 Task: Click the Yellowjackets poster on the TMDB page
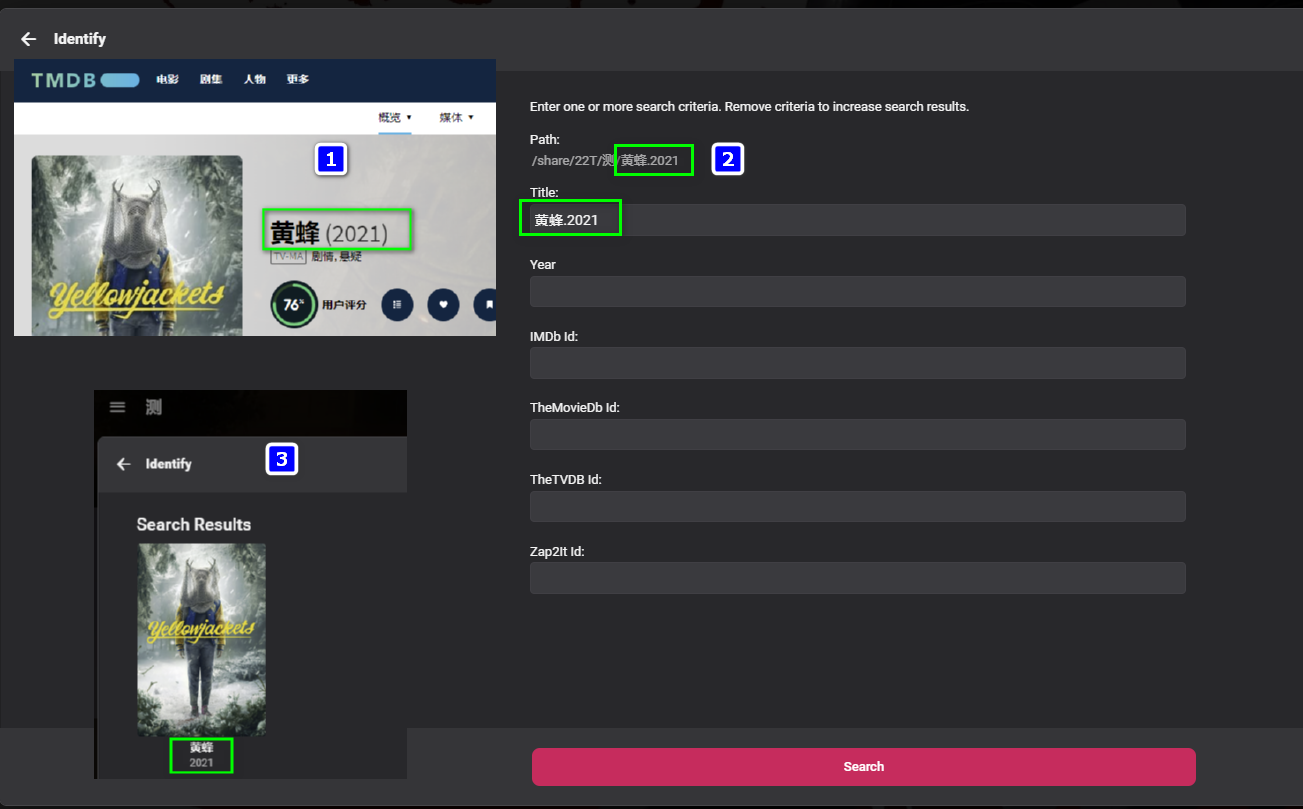coord(137,245)
